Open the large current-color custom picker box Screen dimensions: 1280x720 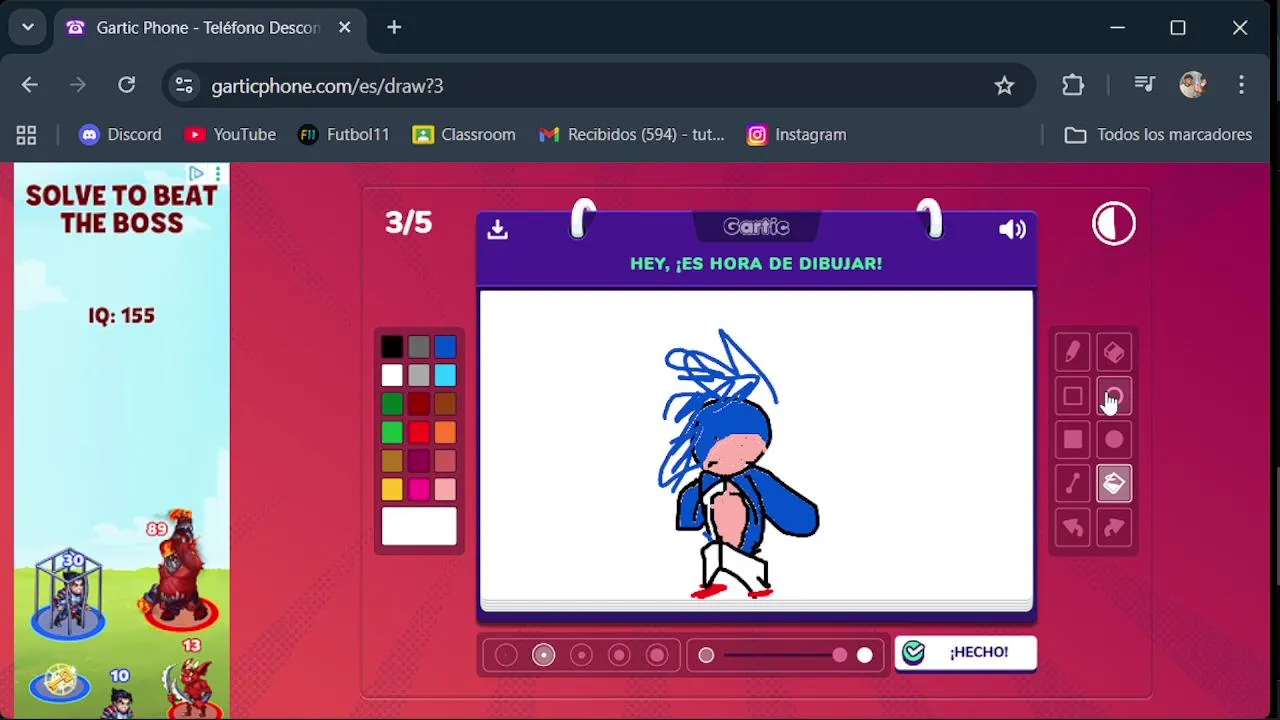click(x=419, y=526)
